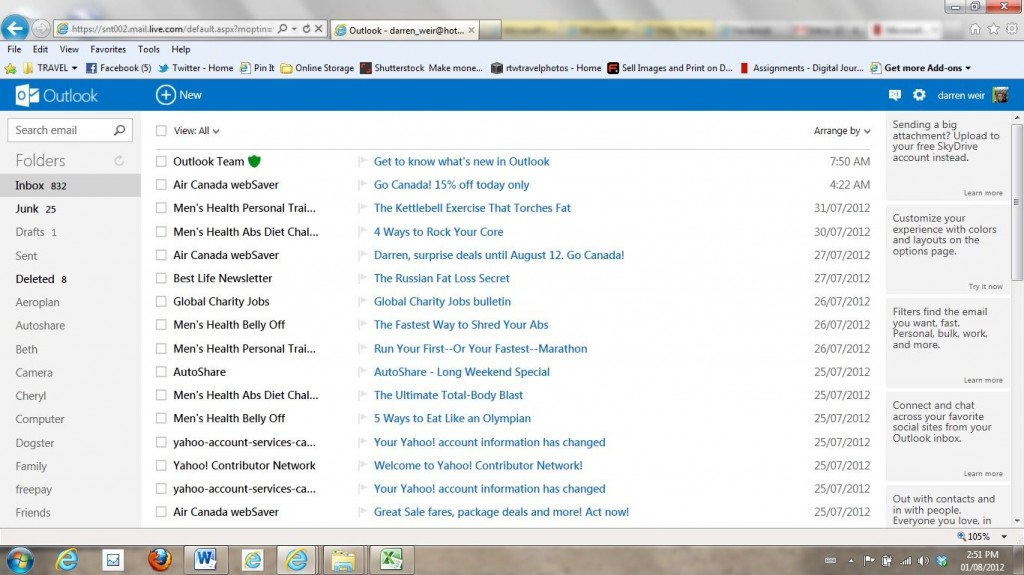Open Windows Start button
The image size is (1024, 575).
coord(19,560)
